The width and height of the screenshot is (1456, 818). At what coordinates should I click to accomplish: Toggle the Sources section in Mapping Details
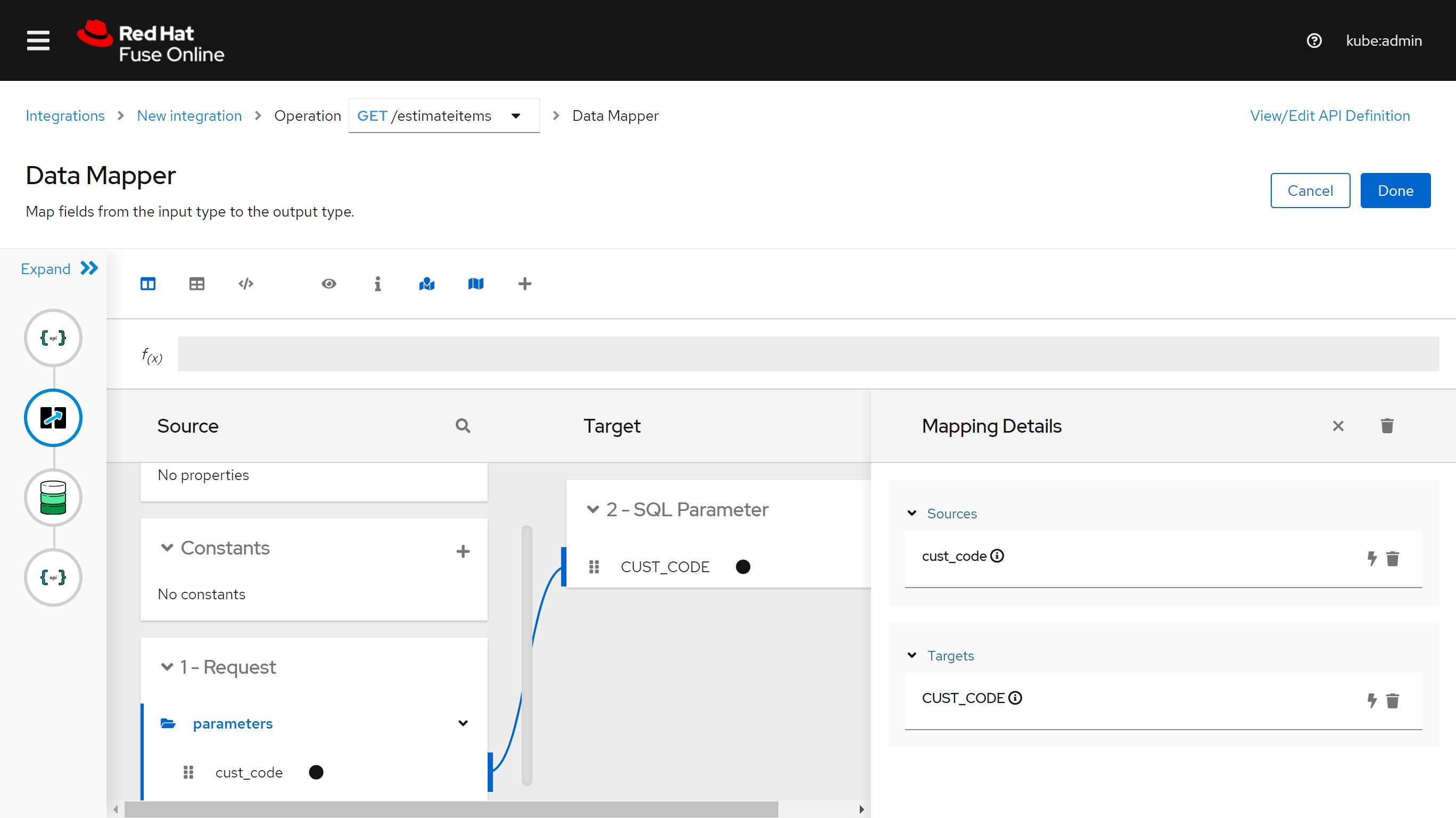point(912,512)
